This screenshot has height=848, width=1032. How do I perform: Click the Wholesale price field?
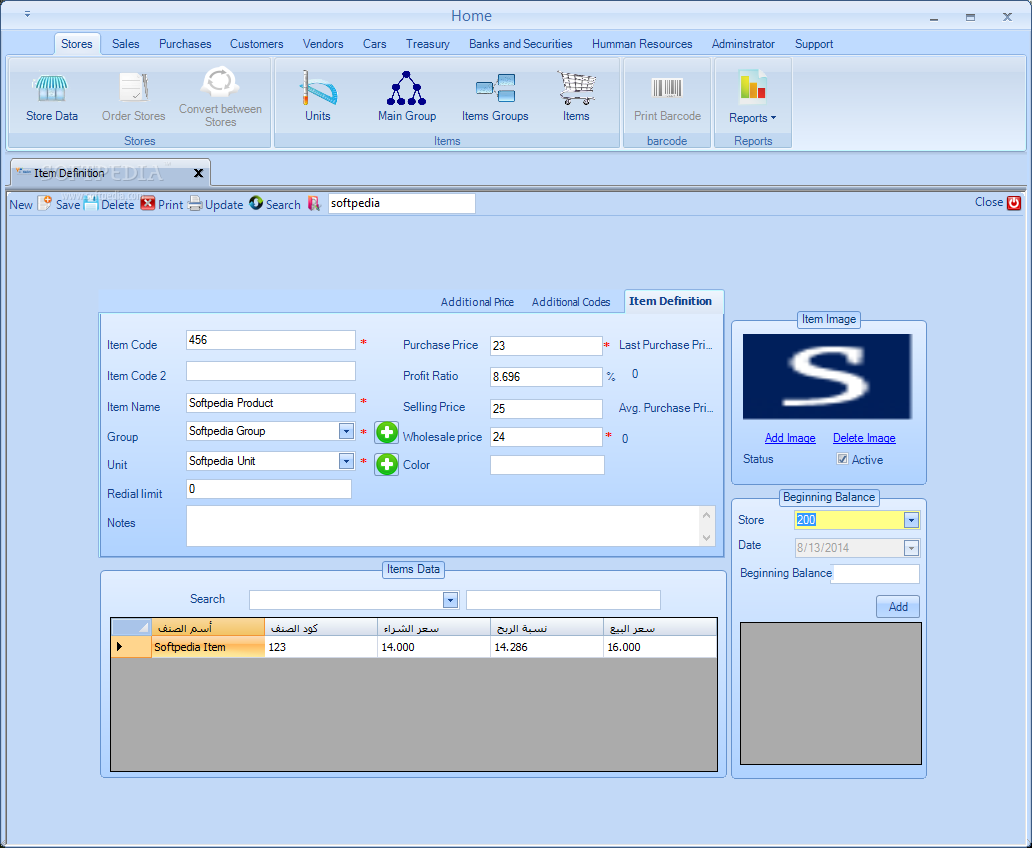click(x=546, y=437)
